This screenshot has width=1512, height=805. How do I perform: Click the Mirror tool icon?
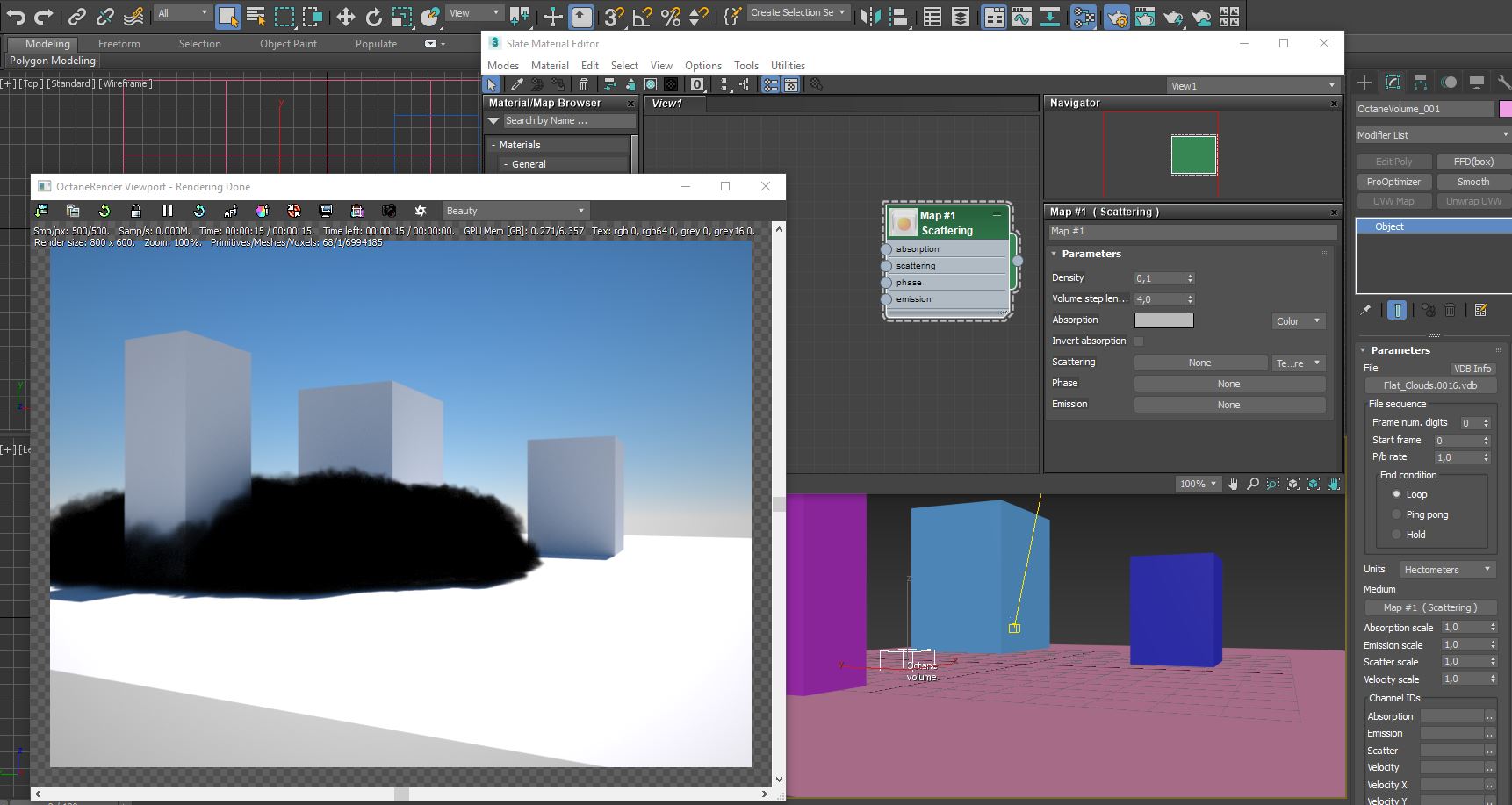[870, 16]
